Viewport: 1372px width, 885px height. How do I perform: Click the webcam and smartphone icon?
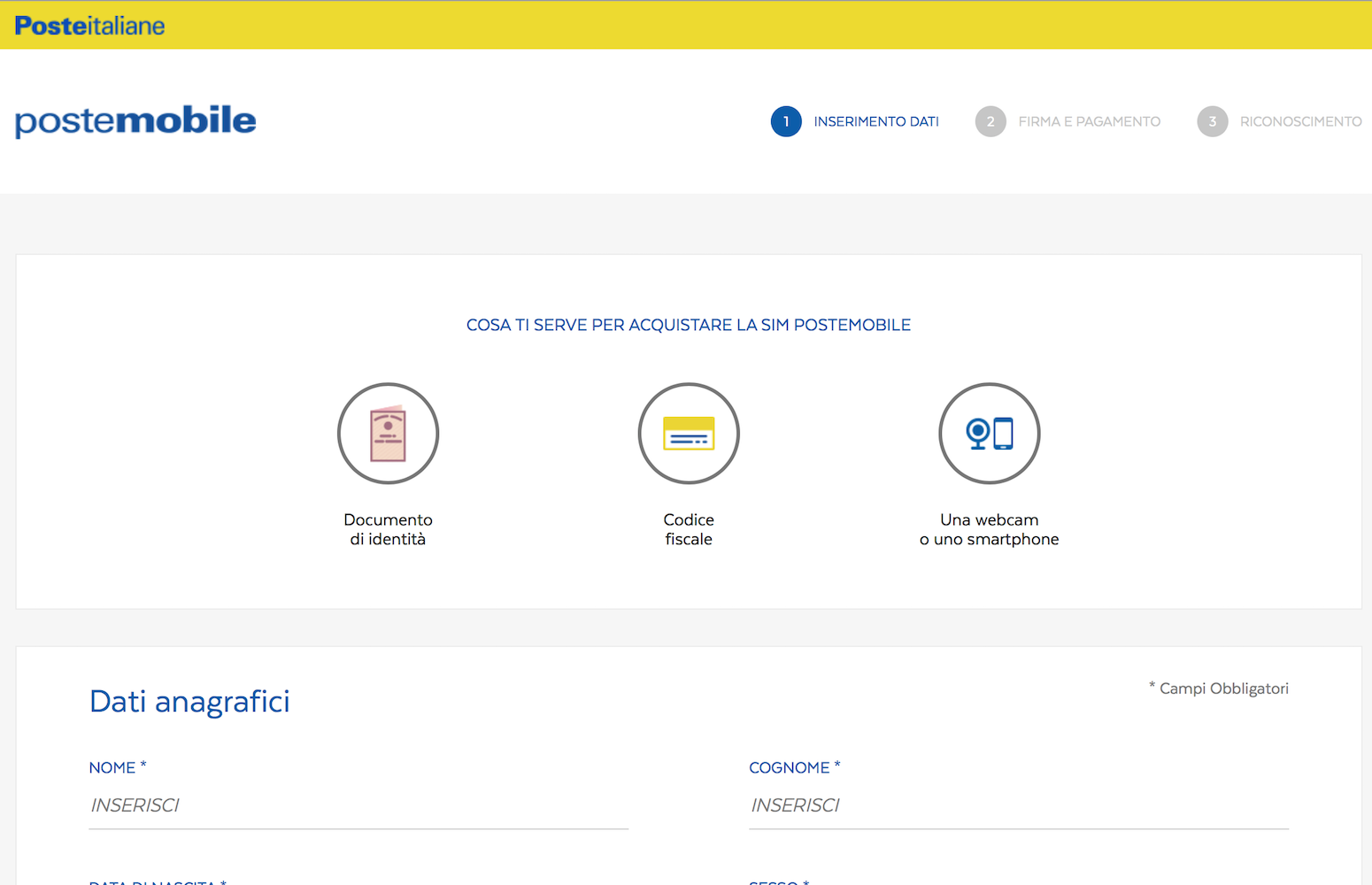(990, 434)
